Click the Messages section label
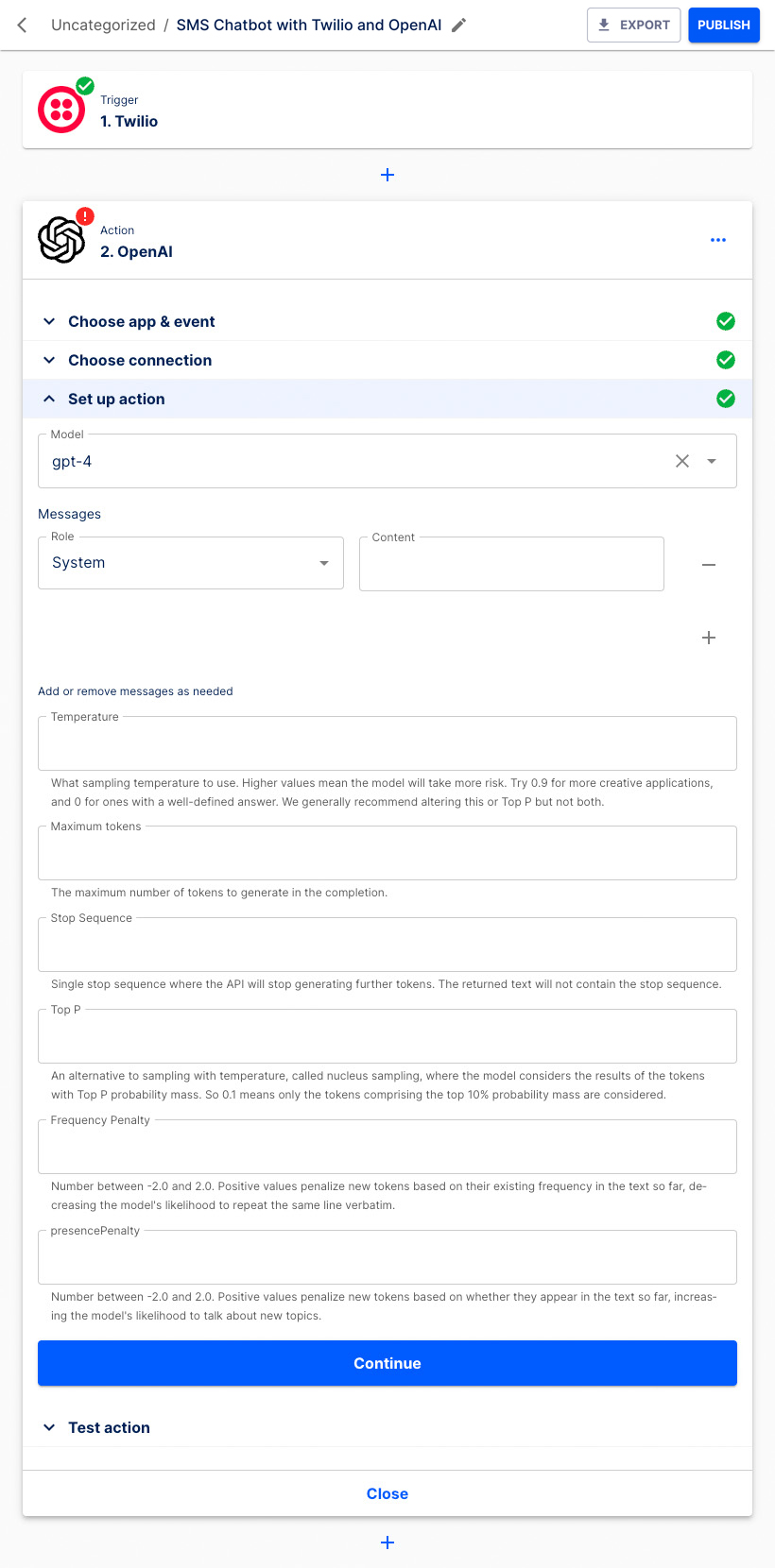 (x=69, y=514)
